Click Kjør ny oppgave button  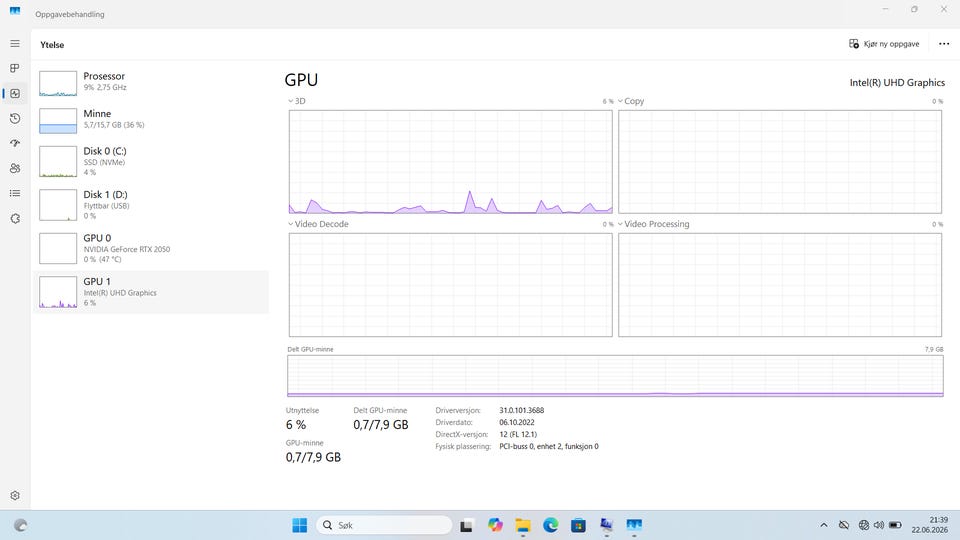tap(884, 44)
